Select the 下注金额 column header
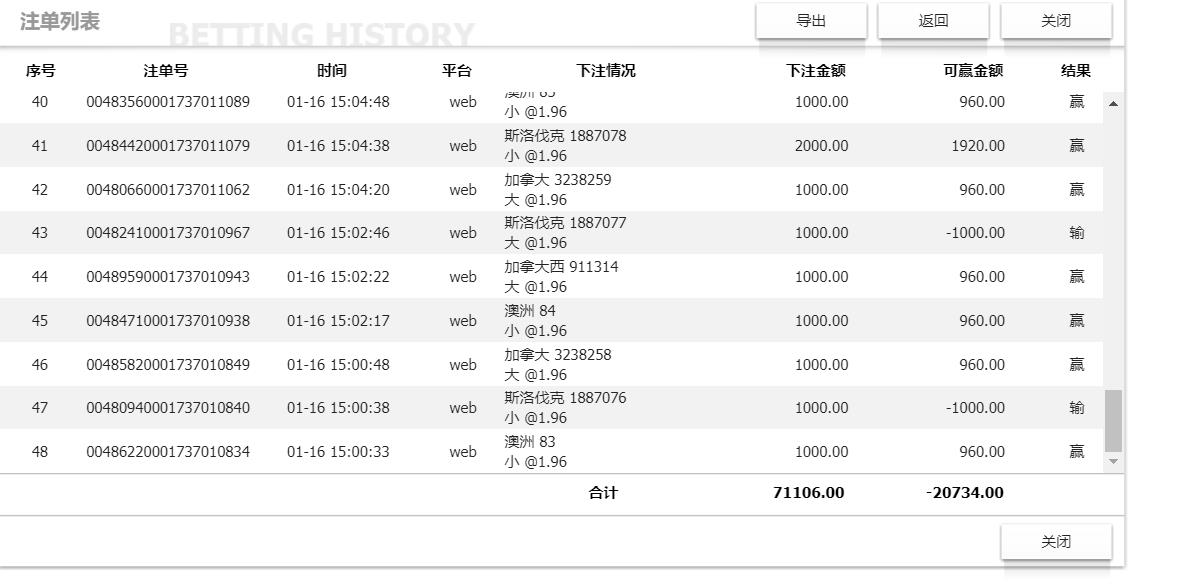Image resolution: width=1182 pixels, height=585 pixels. [815, 71]
